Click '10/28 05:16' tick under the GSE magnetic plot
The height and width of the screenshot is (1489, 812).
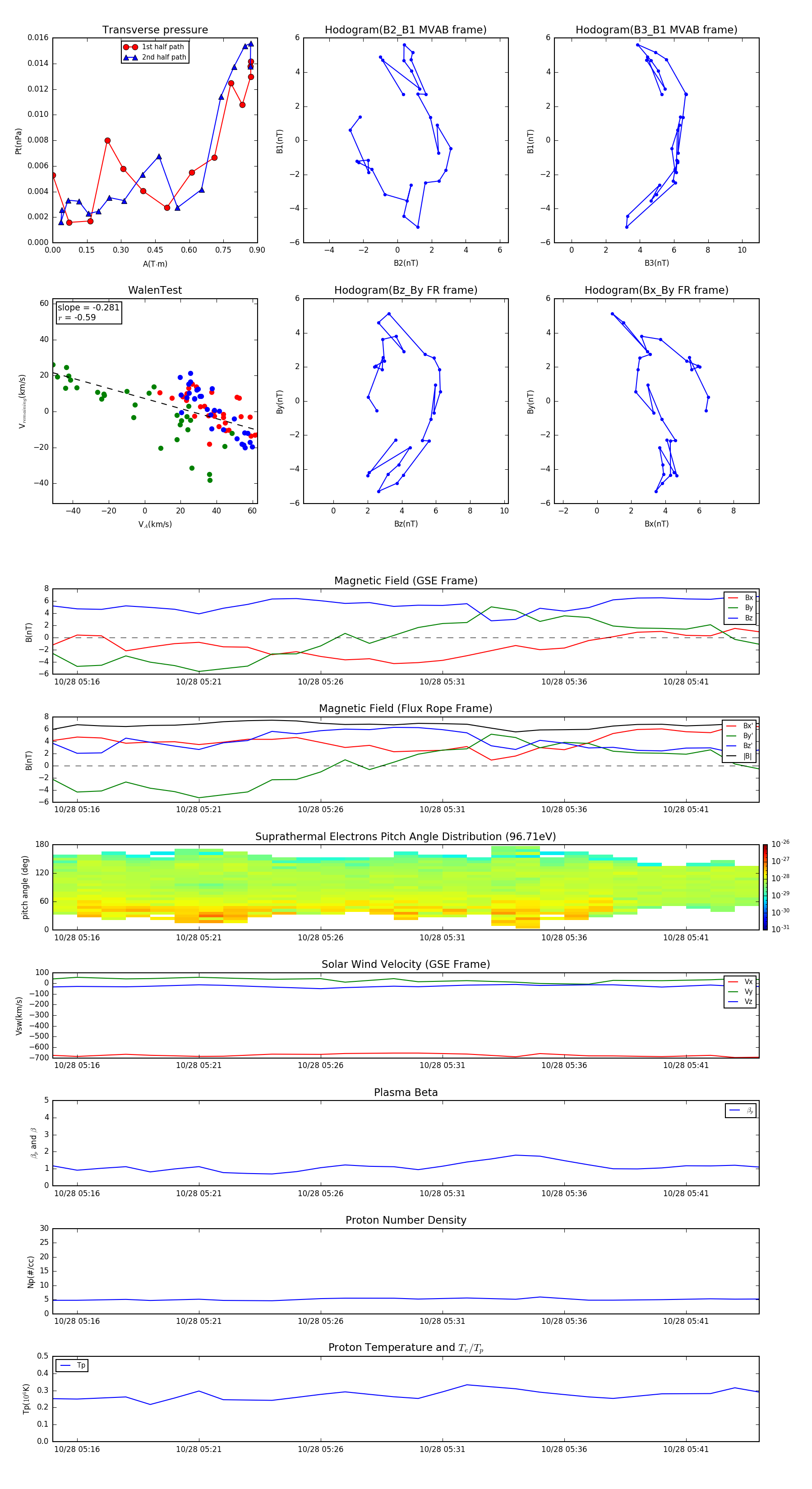pyautogui.click(x=77, y=682)
